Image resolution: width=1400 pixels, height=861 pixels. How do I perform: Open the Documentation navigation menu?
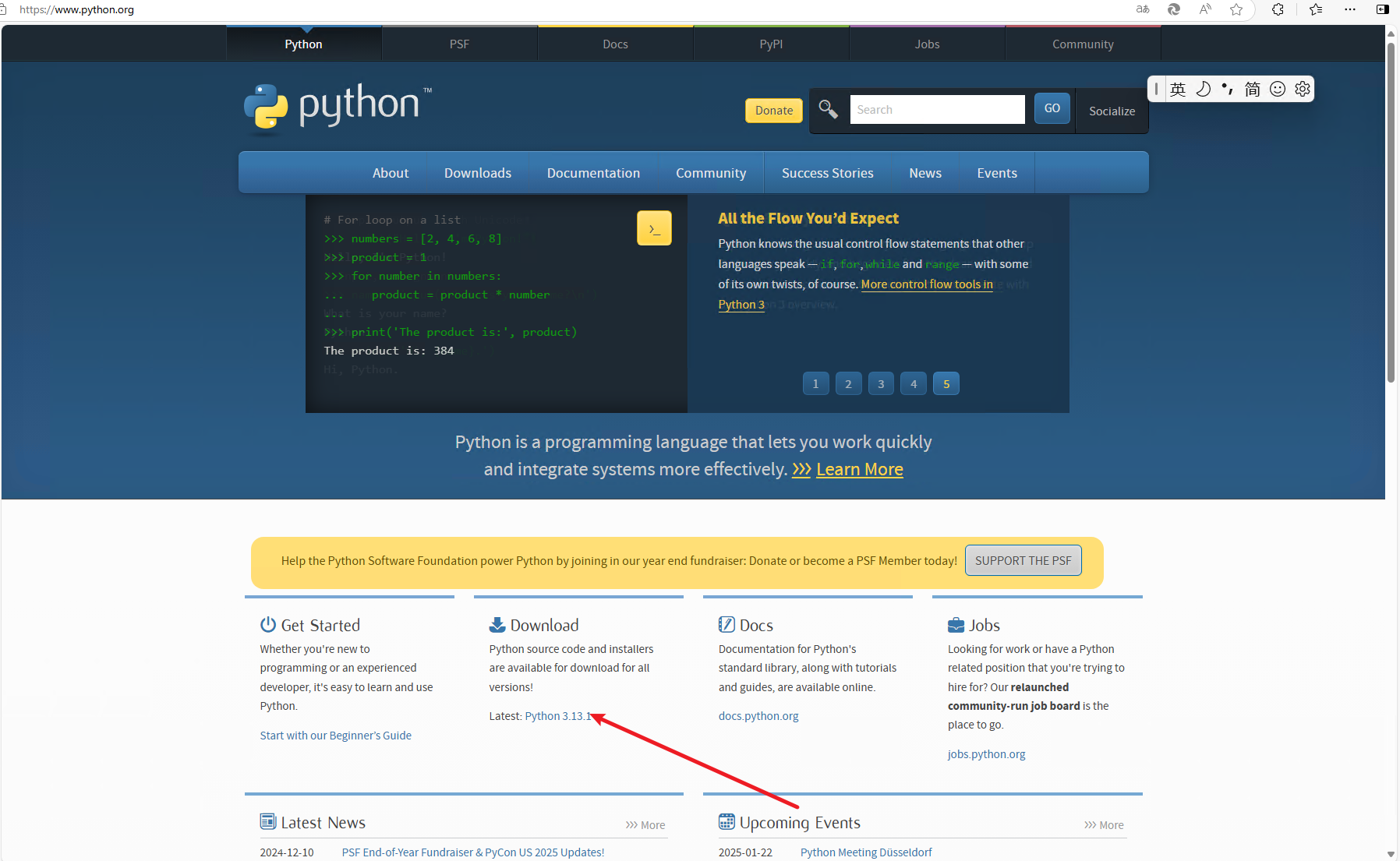click(593, 173)
